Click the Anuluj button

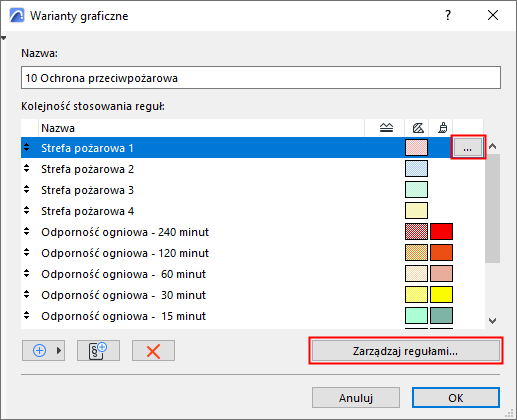(x=356, y=397)
